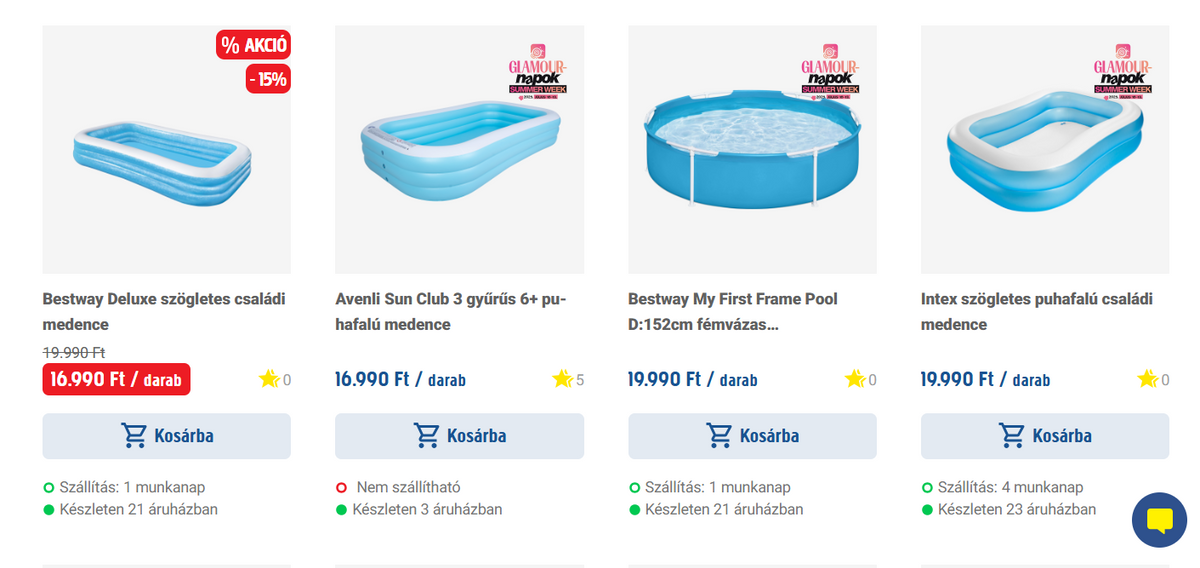Open the yellow chat bubble icon
This screenshot has height=568, width=1200.
click(x=1159, y=520)
